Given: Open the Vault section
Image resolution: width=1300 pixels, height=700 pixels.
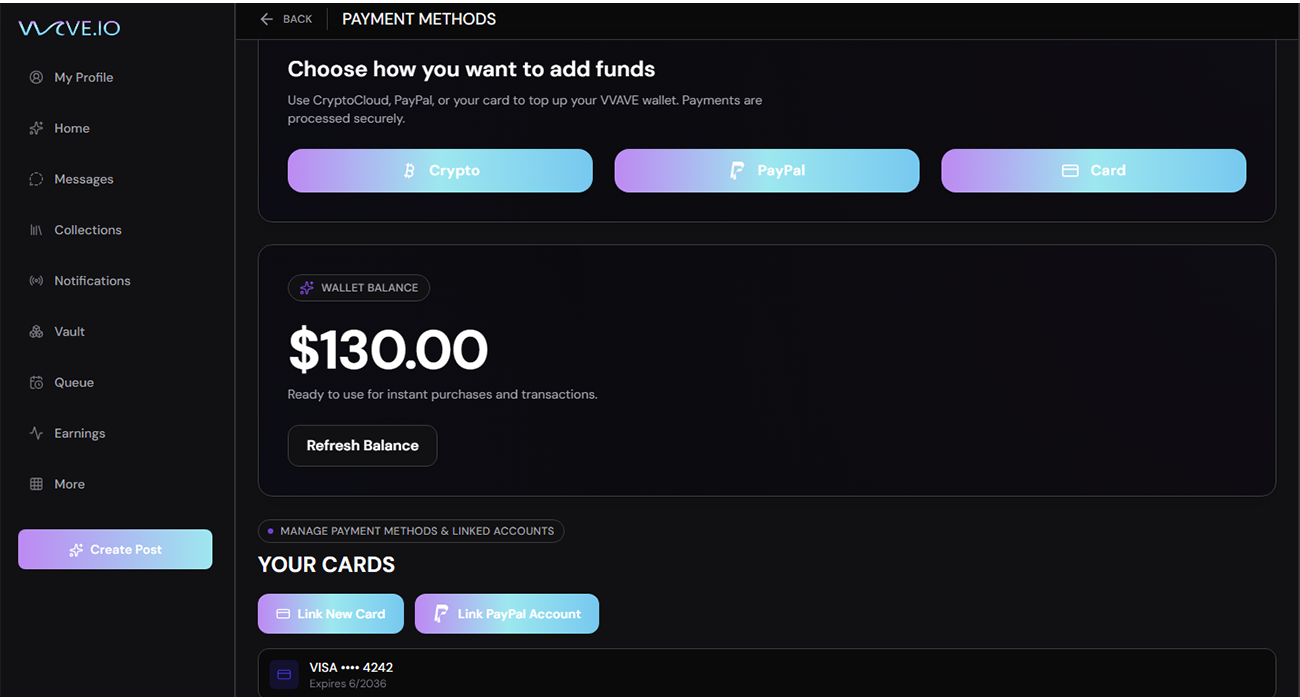Looking at the screenshot, I should [x=69, y=331].
